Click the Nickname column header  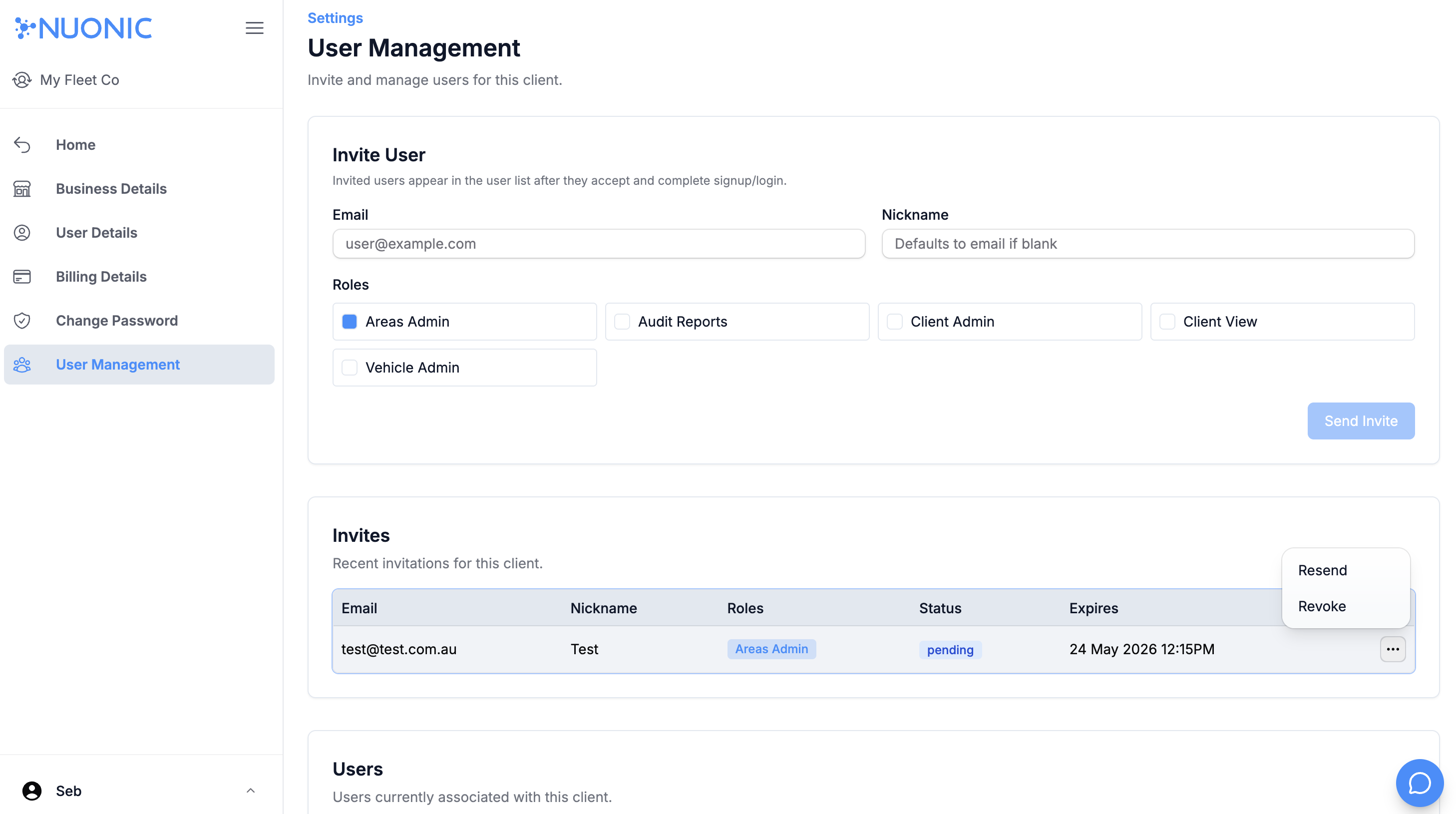pos(604,608)
